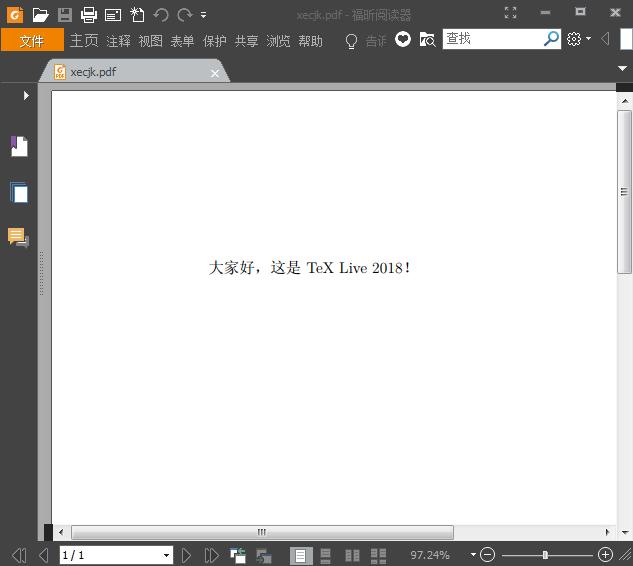633x566 pixels.
Task: Expand the quick access toolbar customization arrow
Action: point(203,15)
